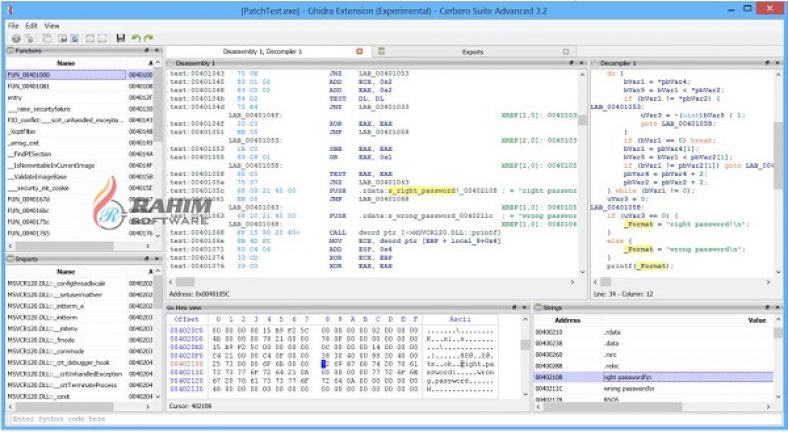The width and height of the screenshot is (788, 432).
Task: Click the green Undo arrow
Action: point(135,37)
